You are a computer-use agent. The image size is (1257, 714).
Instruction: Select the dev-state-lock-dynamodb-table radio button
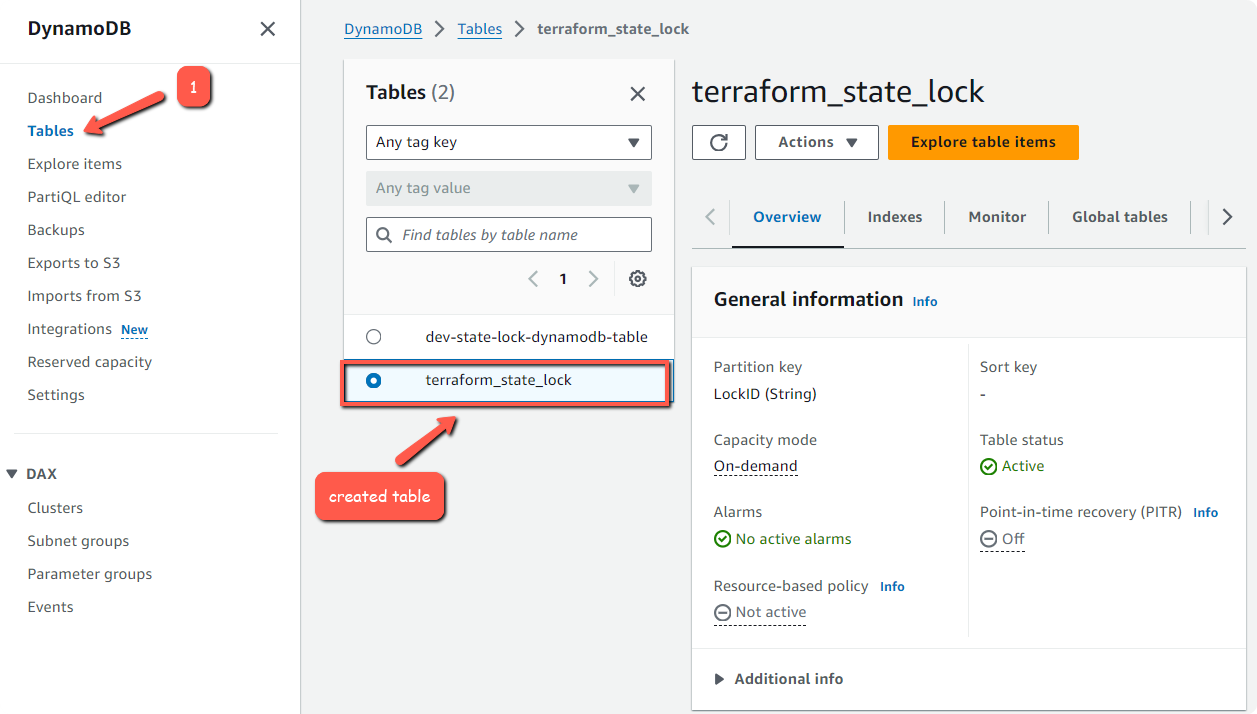point(373,336)
